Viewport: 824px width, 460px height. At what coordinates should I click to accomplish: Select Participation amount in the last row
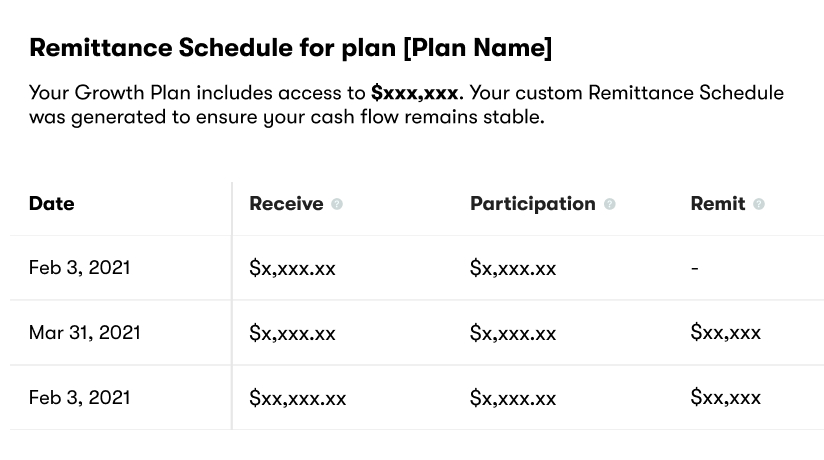[x=513, y=398]
